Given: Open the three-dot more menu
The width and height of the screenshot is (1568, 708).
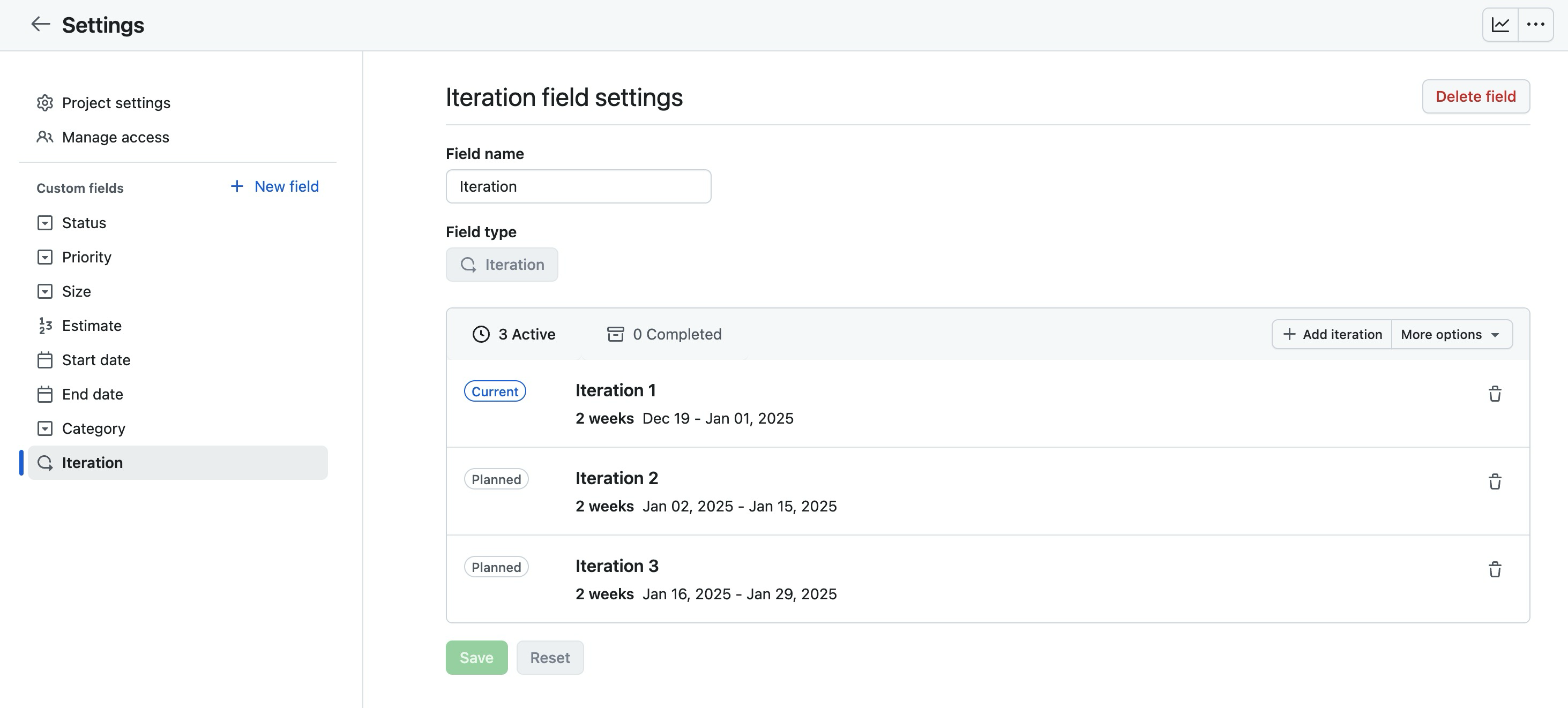Looking at the screenshot, I should (x=1535, y=24).
